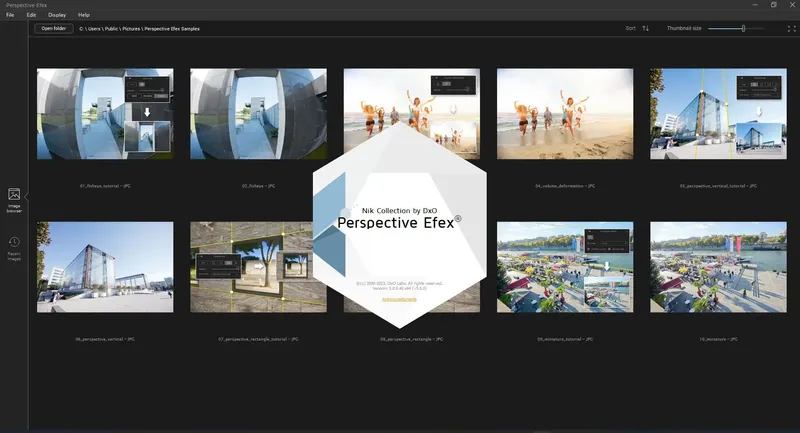The height and width of the screenshot is (433, 800).
Task: Open the Acknowledgments link on the splash screen
Action: pyautogui.click(x=399, y=299)
